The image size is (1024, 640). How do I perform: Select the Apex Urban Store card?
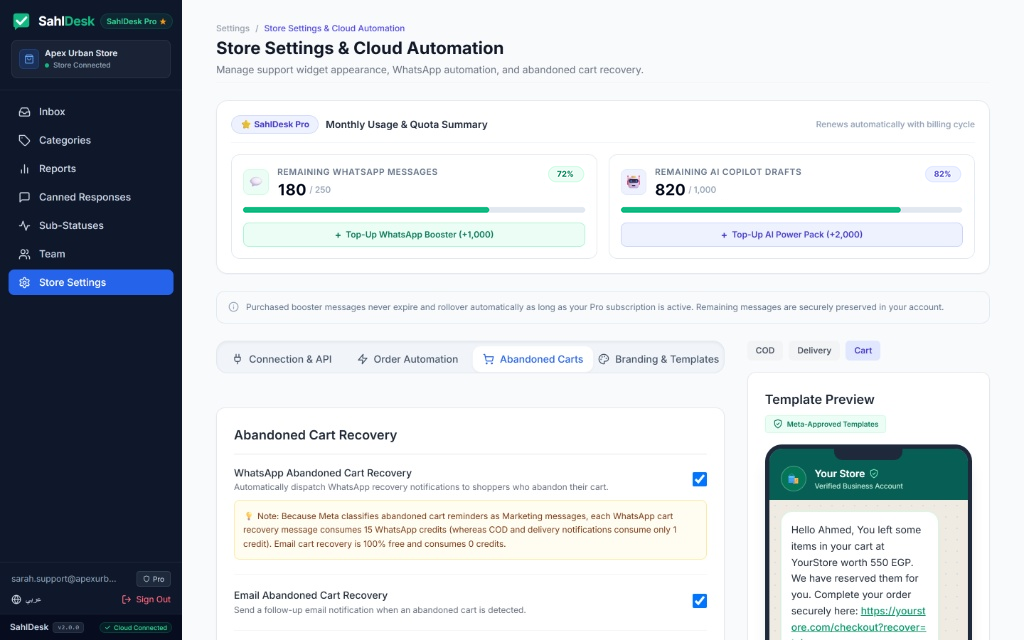91,59
